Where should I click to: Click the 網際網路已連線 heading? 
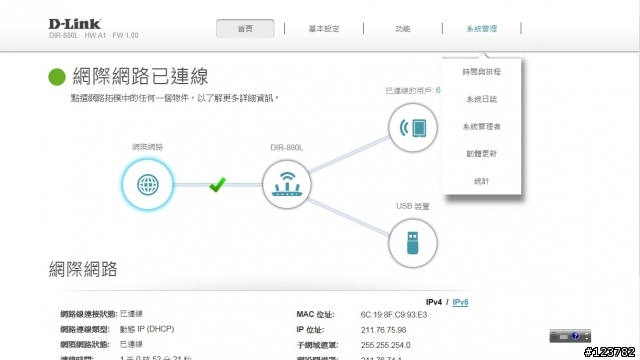140,76
